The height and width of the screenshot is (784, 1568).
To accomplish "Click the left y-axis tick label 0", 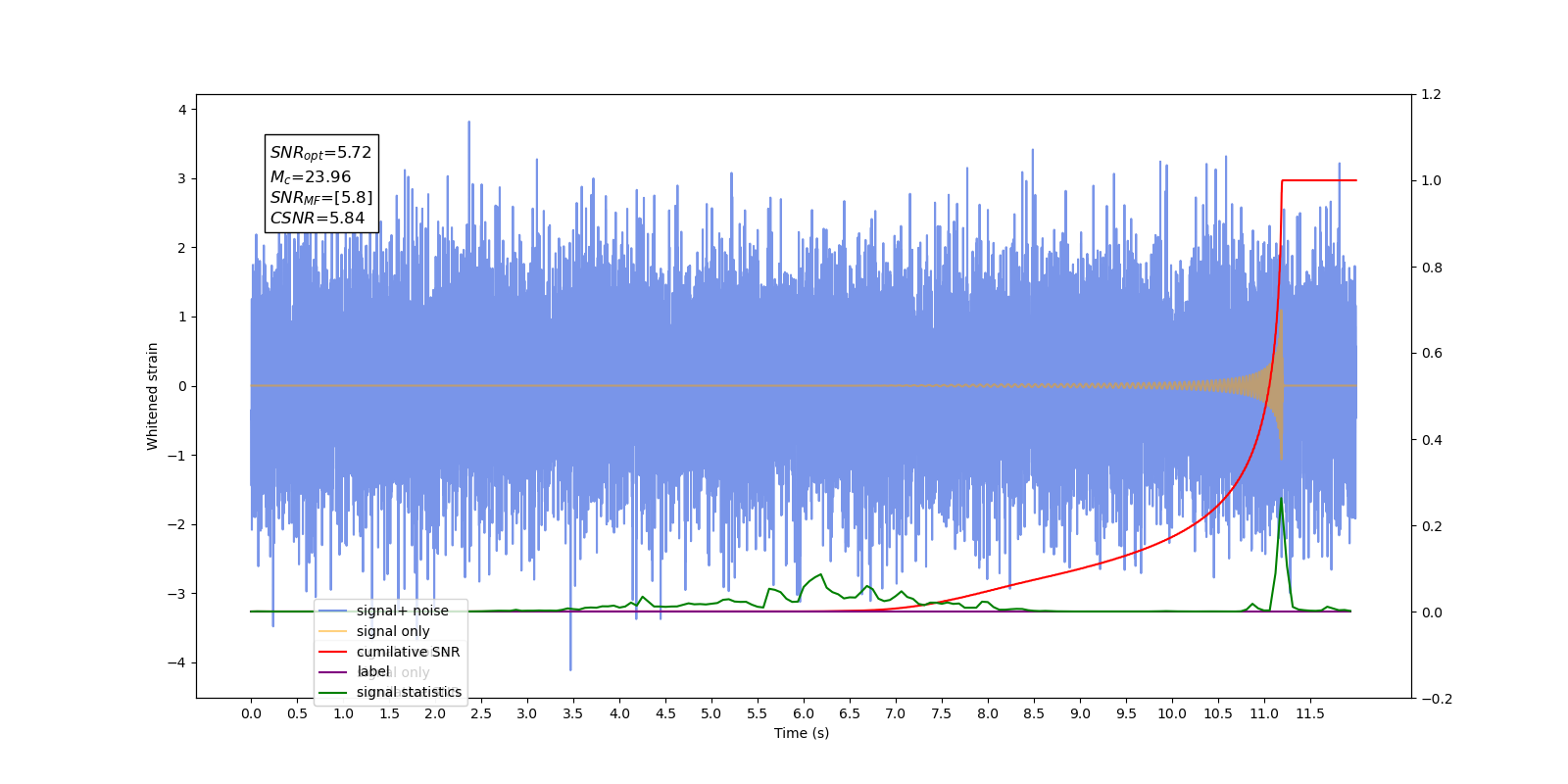I will [182, 386].
